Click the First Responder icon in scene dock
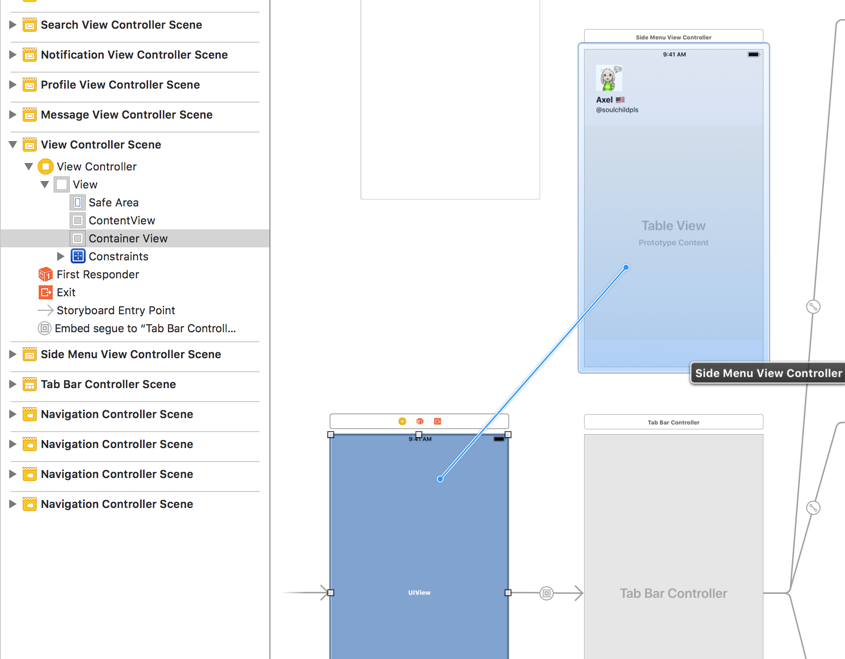 pos(420,422)
